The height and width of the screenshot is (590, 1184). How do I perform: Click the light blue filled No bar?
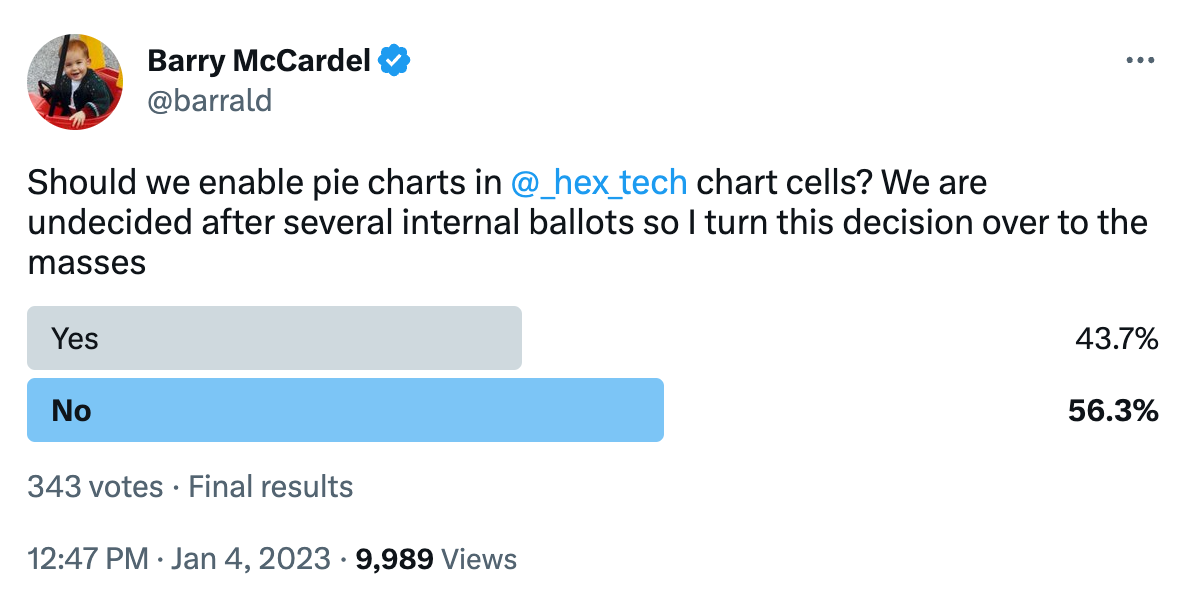click(345, 409)
